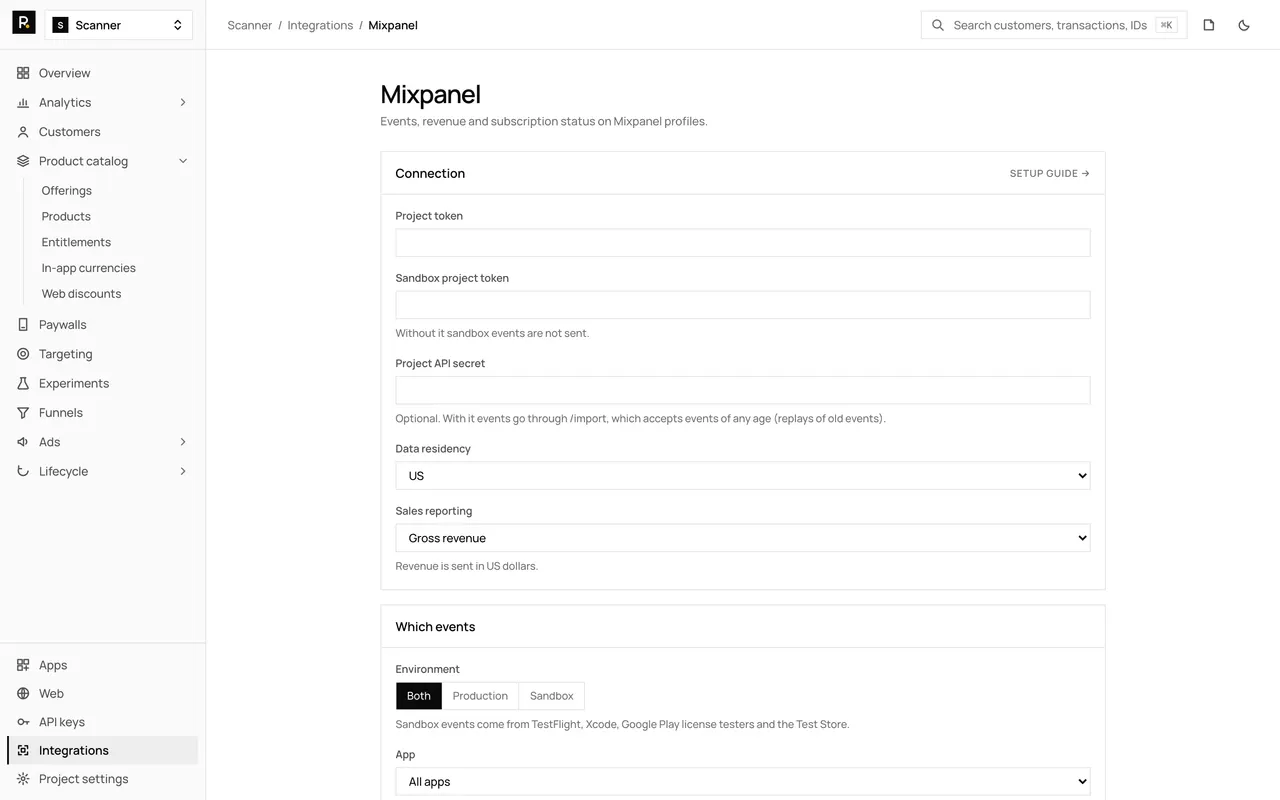
Task: Open the App dropdown showing All apps
Action: click(743, 782)
